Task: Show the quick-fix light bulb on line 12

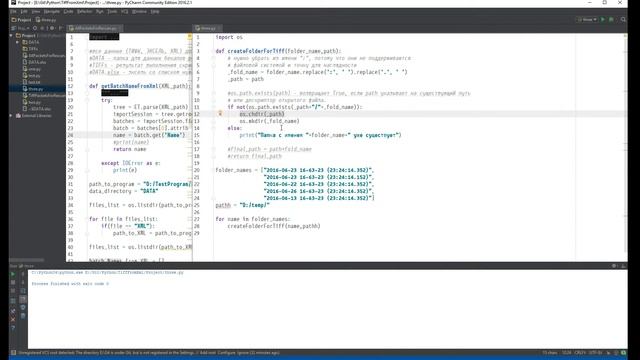Action: coord(220,113)
